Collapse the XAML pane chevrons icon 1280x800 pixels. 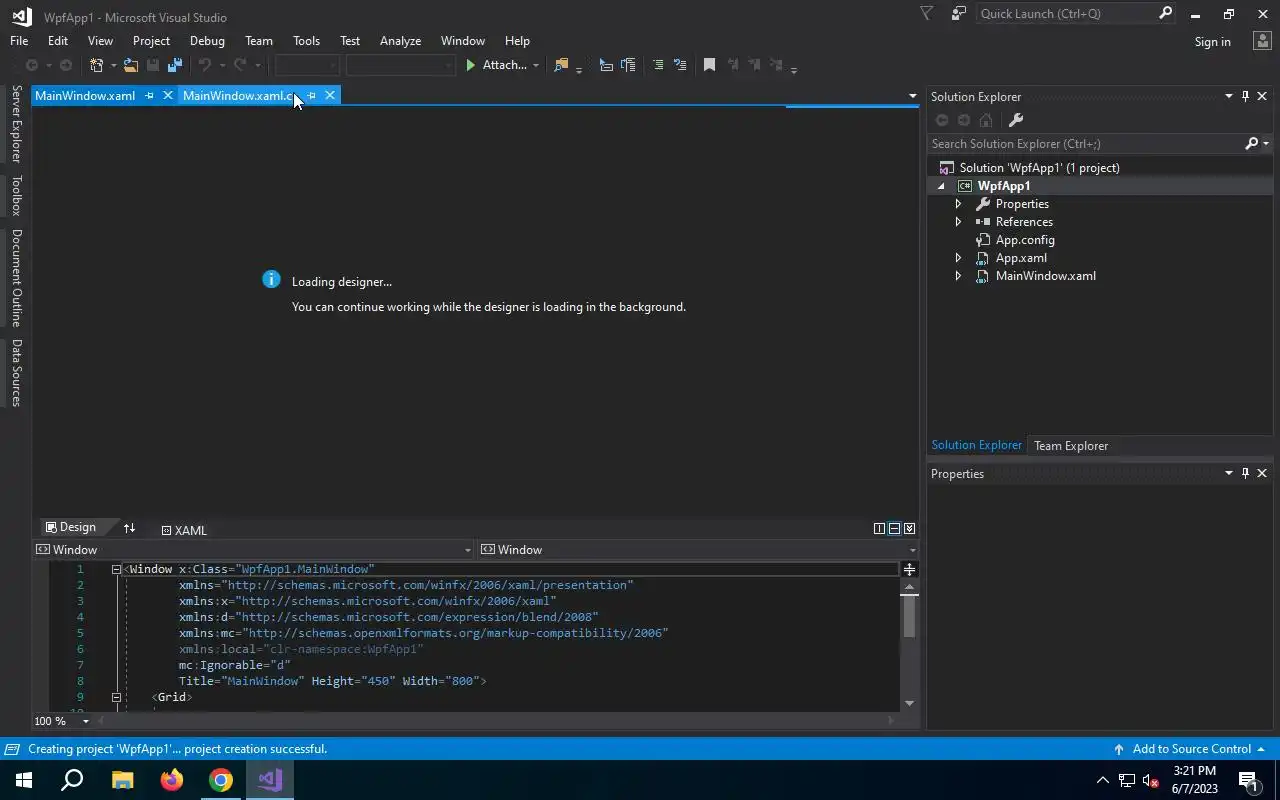pos(909,528)
